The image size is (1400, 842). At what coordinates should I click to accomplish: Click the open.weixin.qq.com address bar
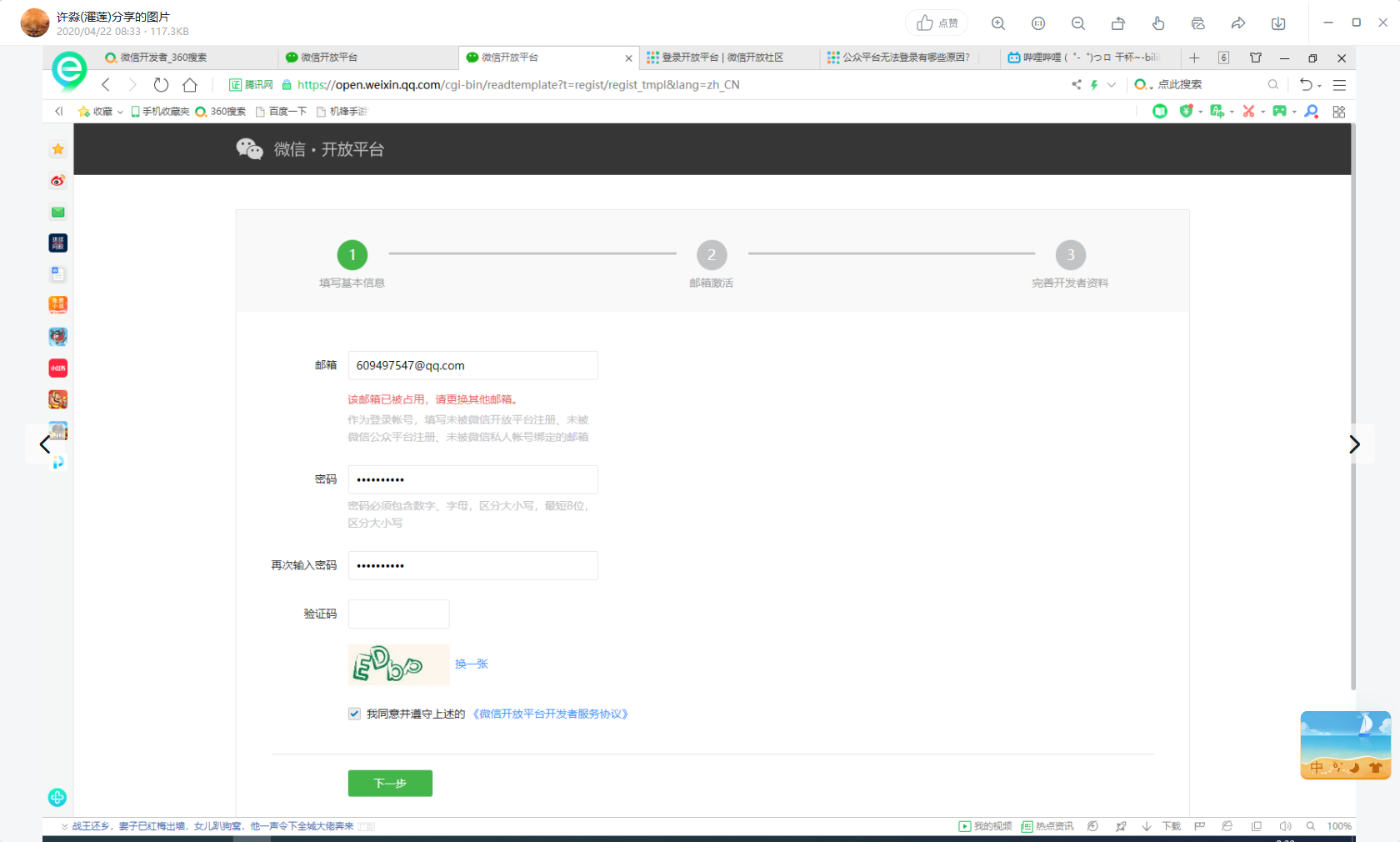pyautogui.click(x=518, y=85)
